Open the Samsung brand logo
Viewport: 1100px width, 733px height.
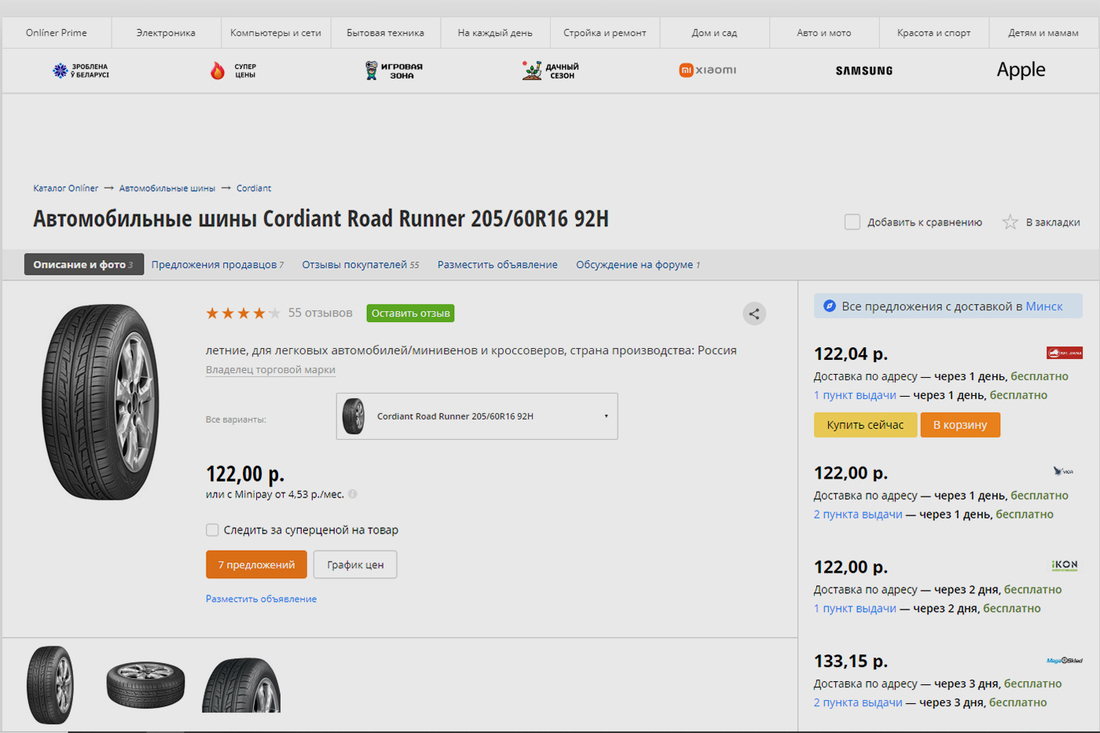(864, 70)
